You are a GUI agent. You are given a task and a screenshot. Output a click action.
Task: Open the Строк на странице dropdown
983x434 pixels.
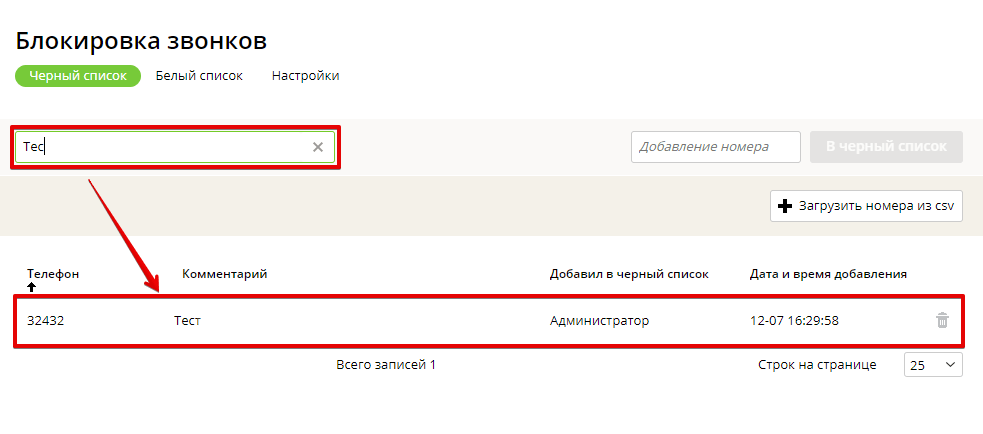933,364
